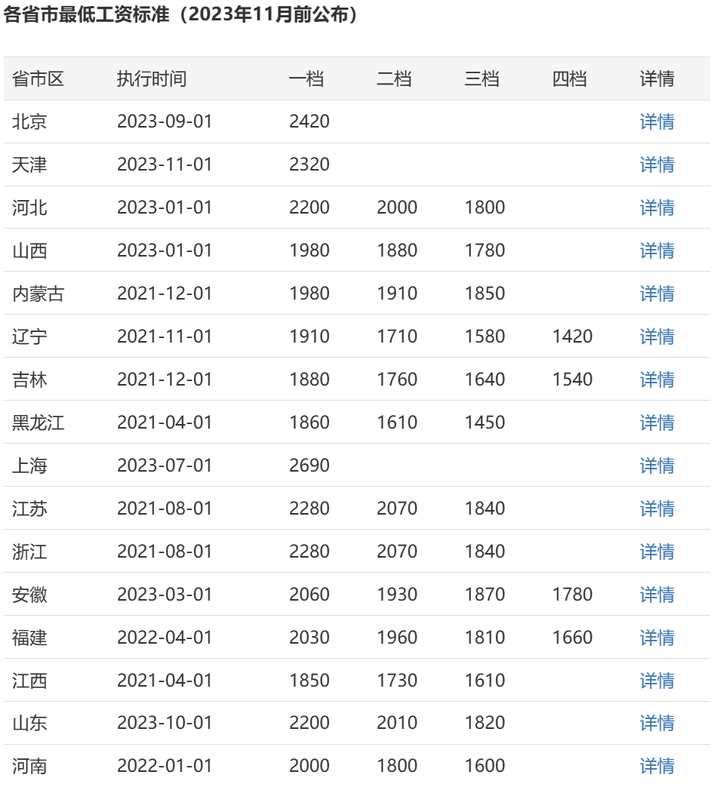Click the value 1760 in 吉林 row
This screenshot has width=720, height=787.
(x=397, y=379)
